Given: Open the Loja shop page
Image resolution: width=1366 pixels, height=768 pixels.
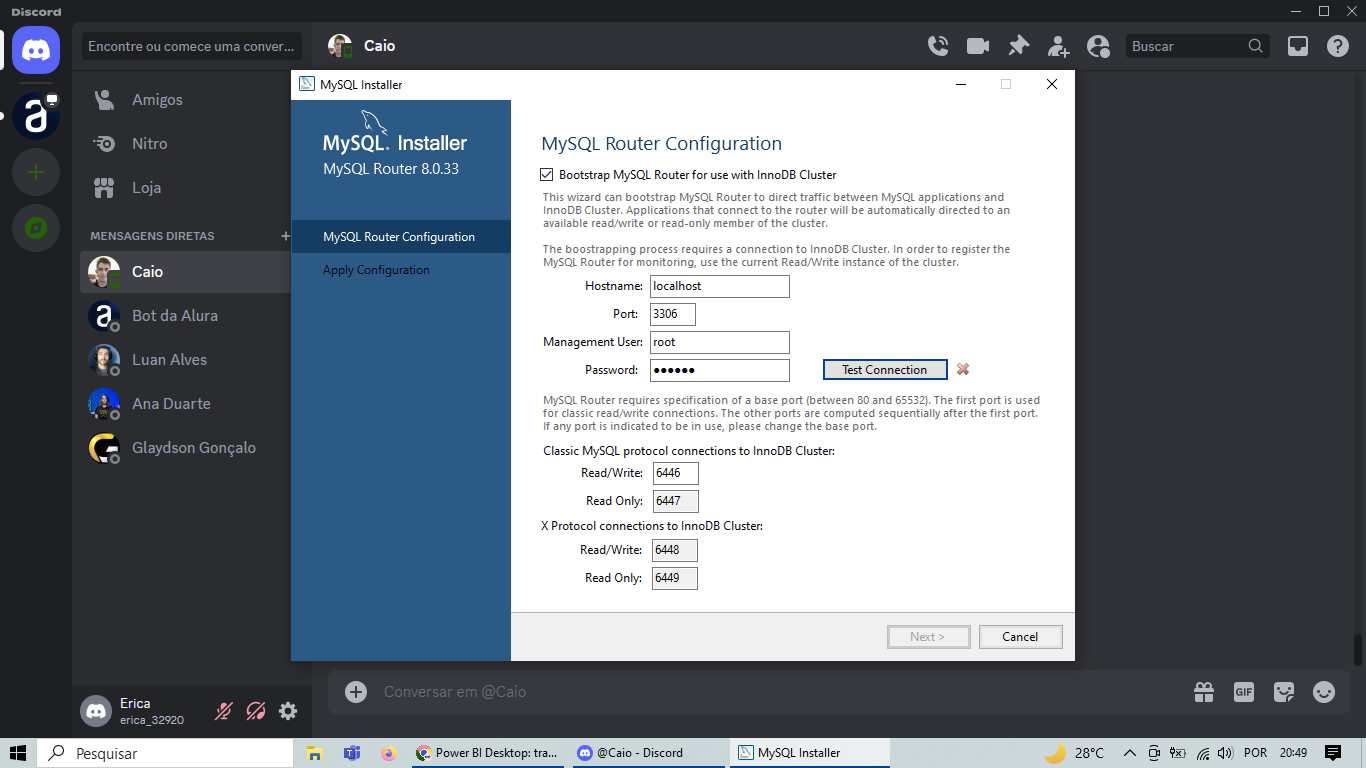Looking at the screenshot, I should click(x=185, y=188).
